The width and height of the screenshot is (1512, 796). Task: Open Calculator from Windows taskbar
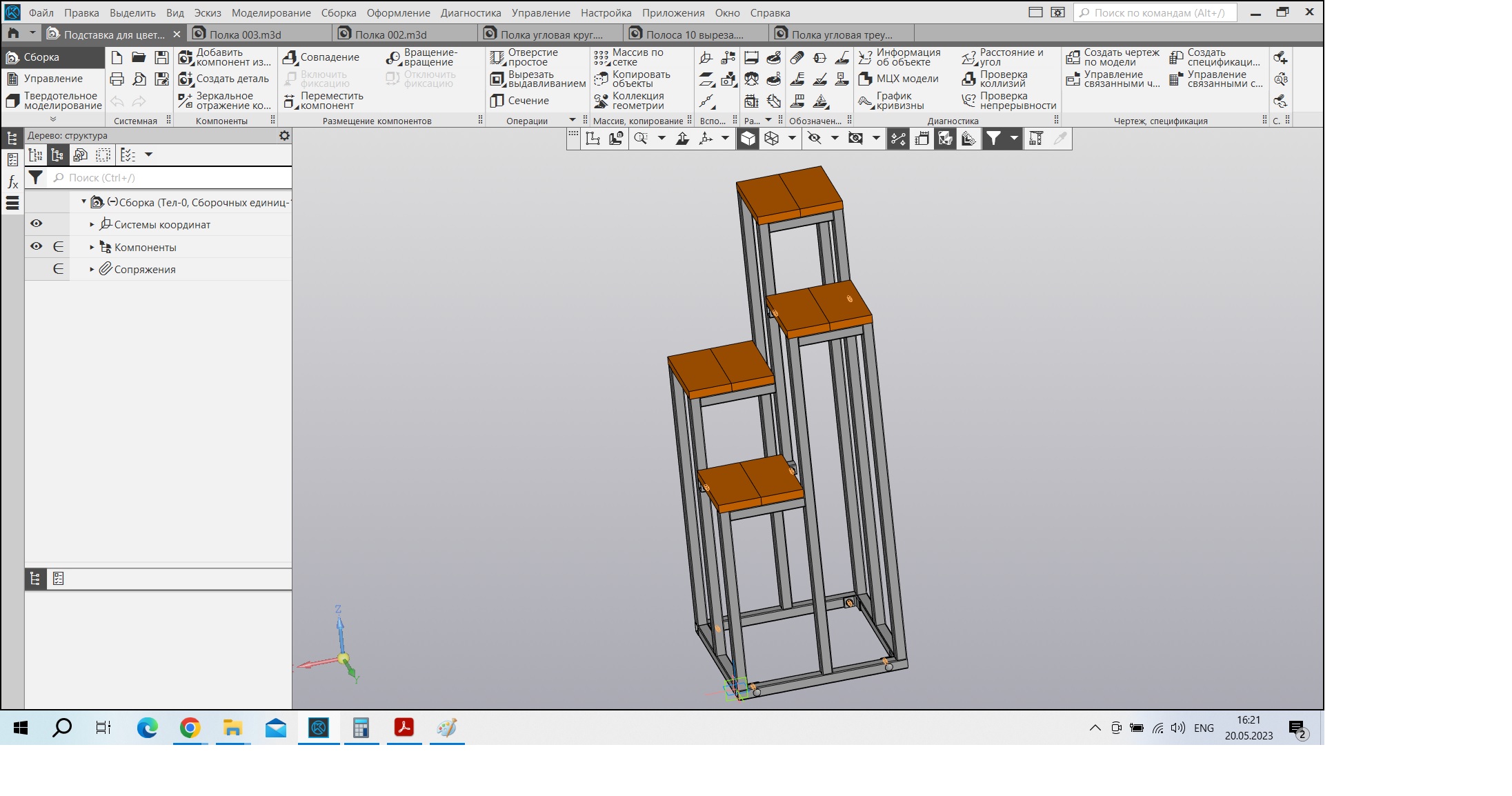[361, 728]
